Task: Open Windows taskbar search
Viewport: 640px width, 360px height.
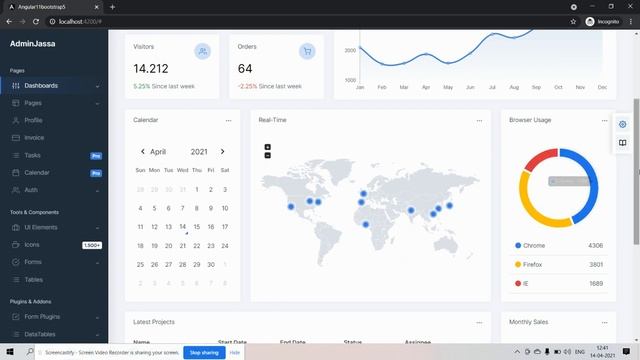Action: (x=29, y=352)
